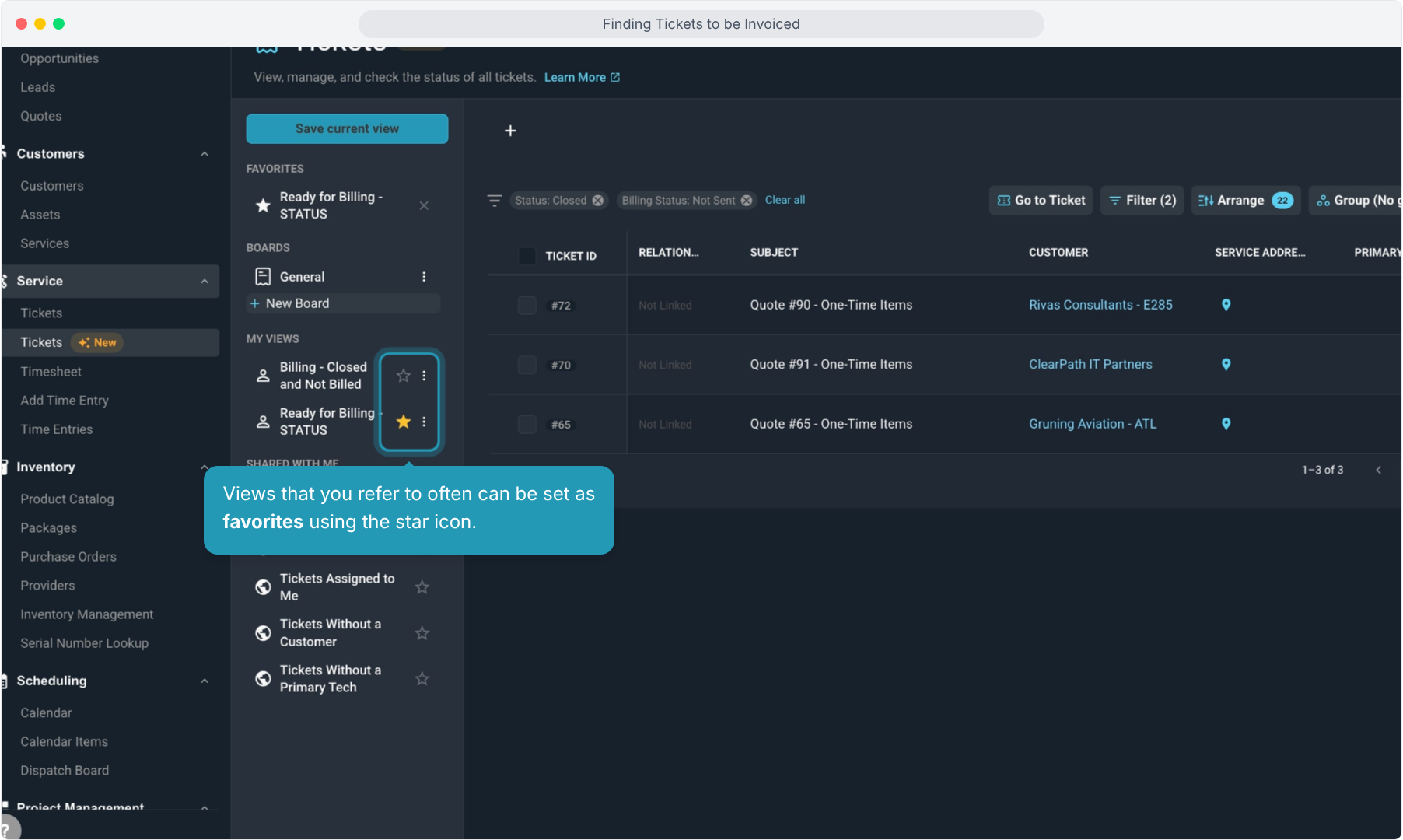Check the box for ticket #72

[x=527, y=305]
